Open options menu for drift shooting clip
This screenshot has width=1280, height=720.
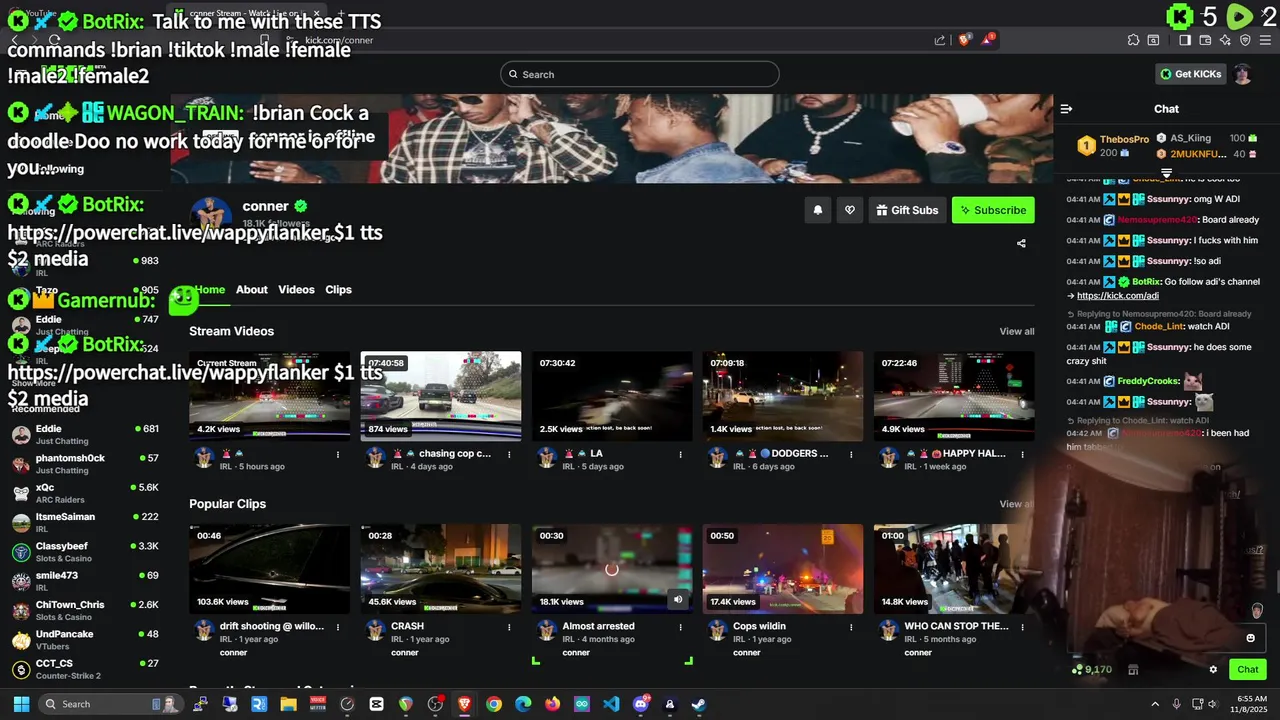click(x=338, y=627)
